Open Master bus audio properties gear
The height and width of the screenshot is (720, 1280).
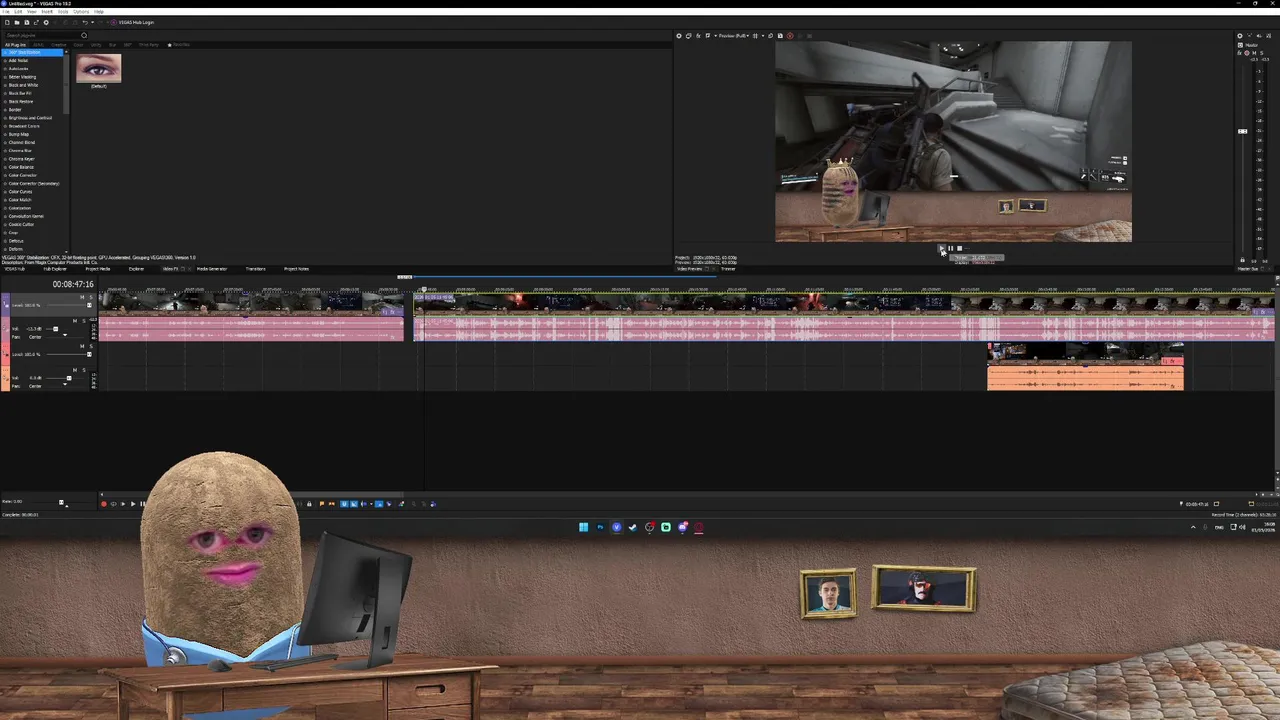coord(1240,36)
